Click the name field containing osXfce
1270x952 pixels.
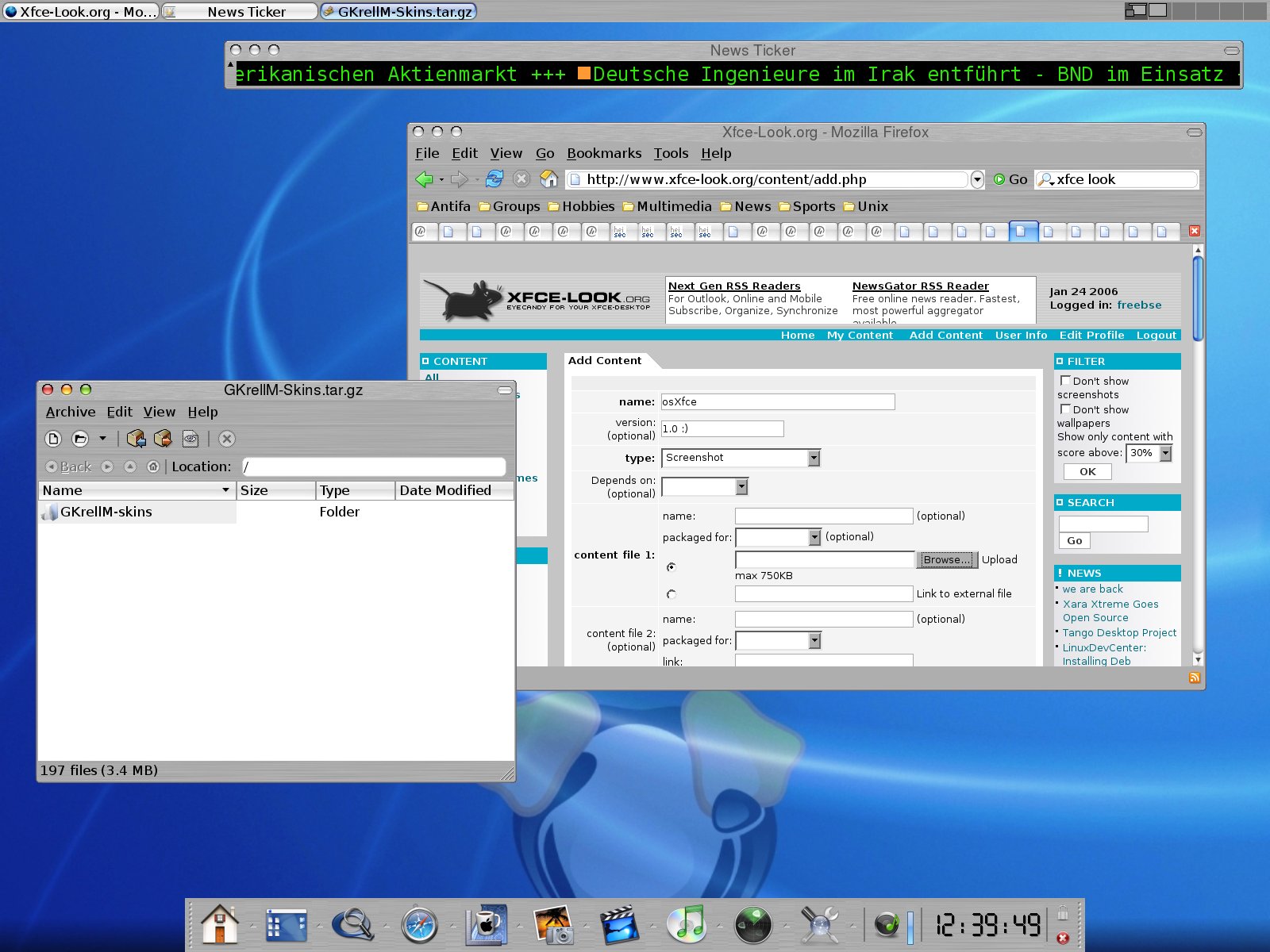(778, 401)
